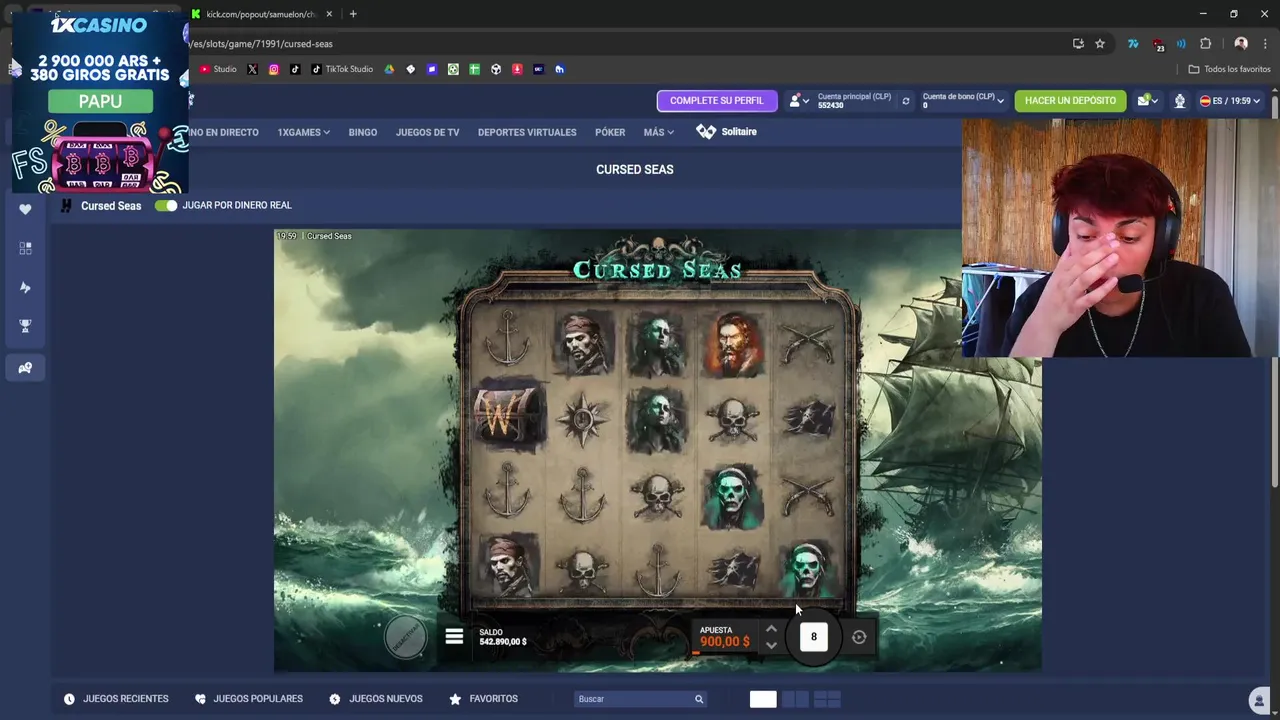Open the PÓKER section

pos(610,132)
